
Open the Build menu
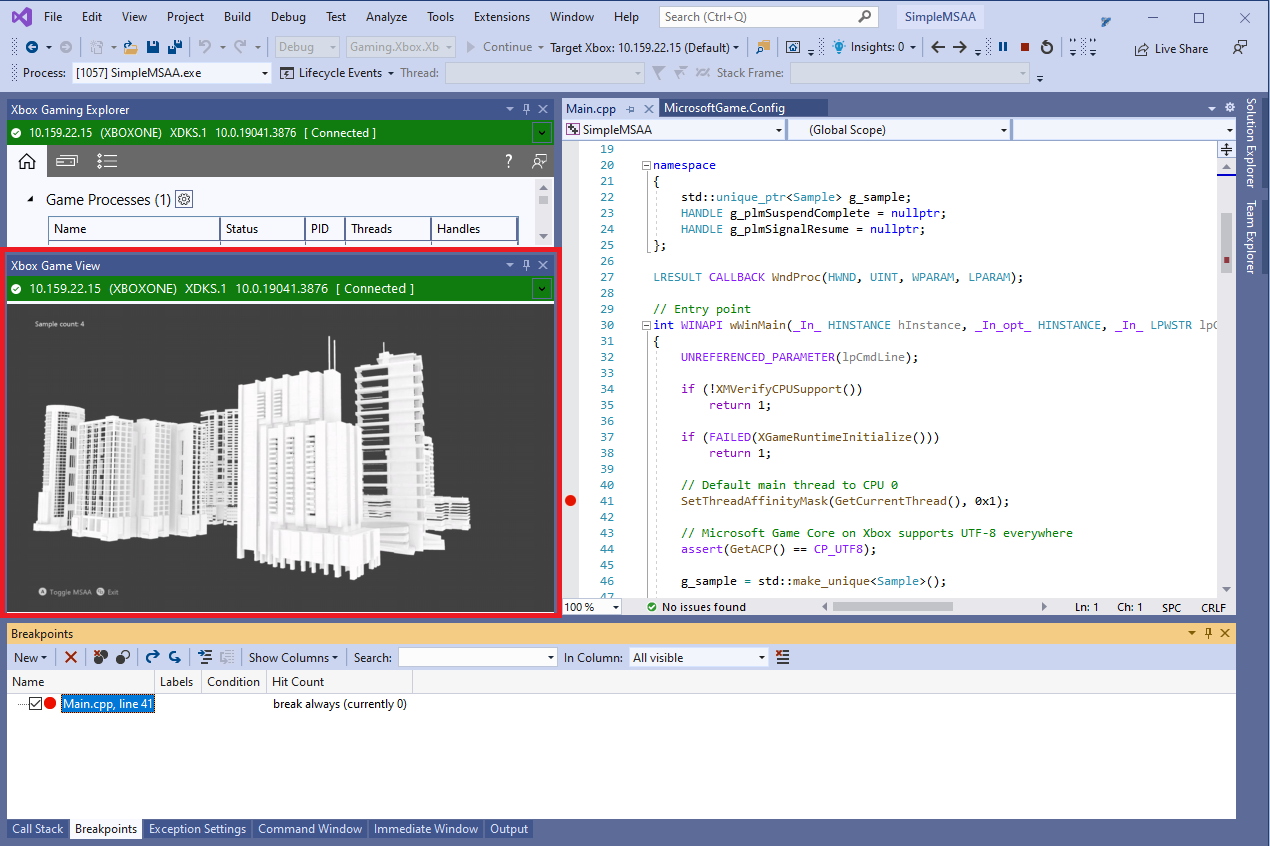[x=237, y=17]
